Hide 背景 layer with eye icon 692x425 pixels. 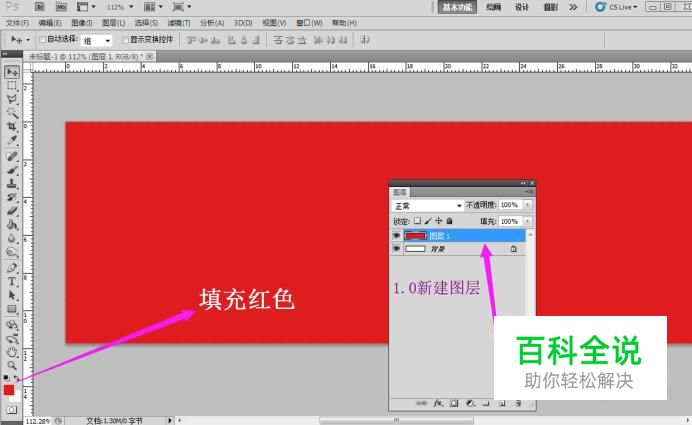point(396,249)
